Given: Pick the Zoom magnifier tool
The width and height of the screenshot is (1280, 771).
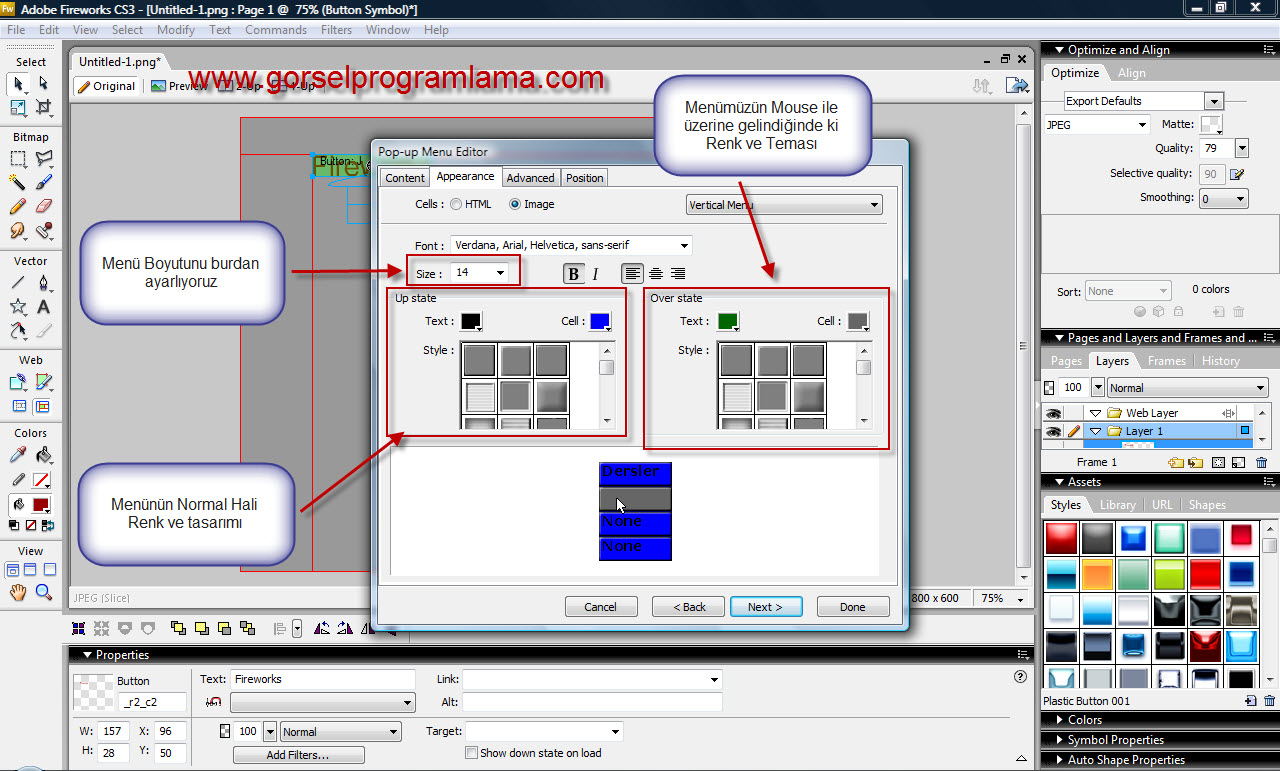Looking at the screenshot, I should click(43, 593).
